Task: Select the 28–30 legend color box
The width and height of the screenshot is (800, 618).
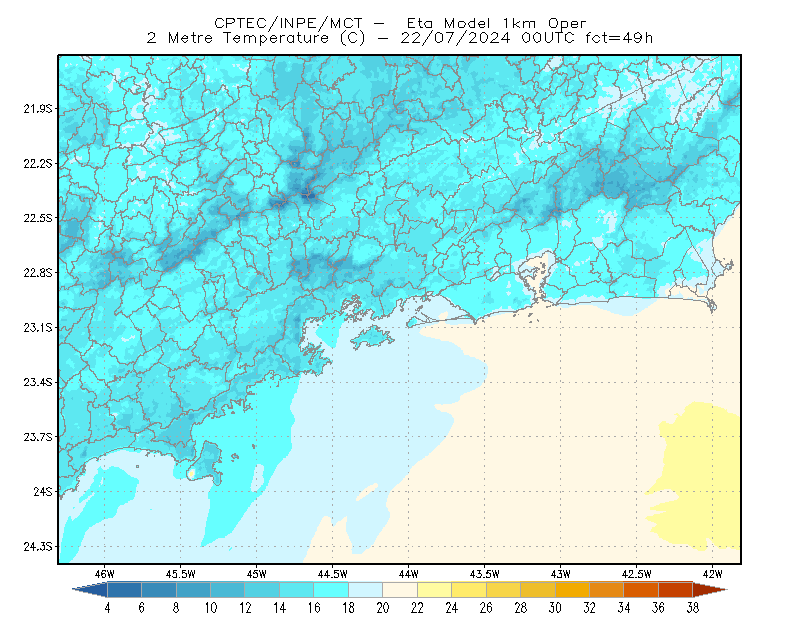Action: (x=538, y=590)
